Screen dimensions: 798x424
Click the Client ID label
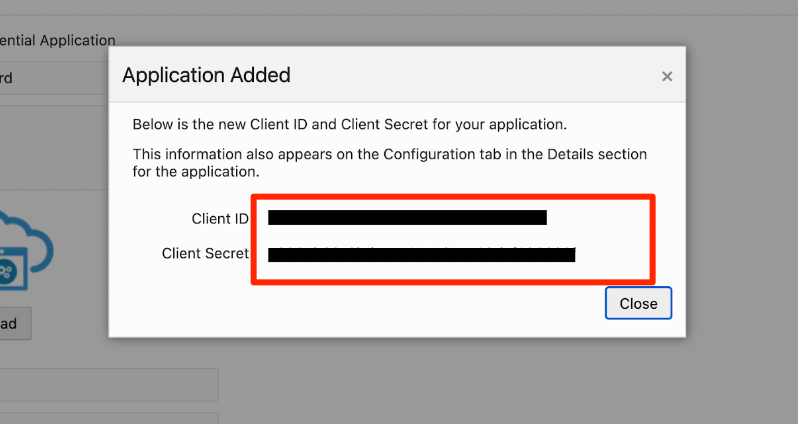[219, 218]
